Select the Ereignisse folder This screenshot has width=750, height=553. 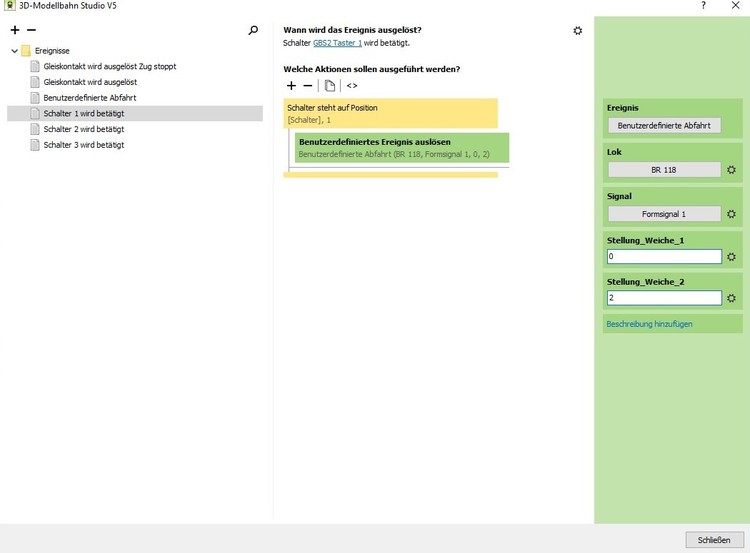point(46,51)
